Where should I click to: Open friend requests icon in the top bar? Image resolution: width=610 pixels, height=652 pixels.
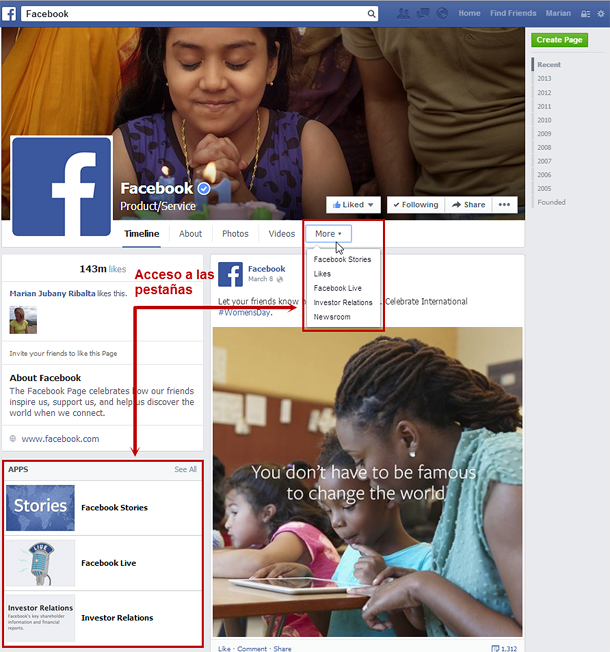pyautogui.click(x=403, y=13)
